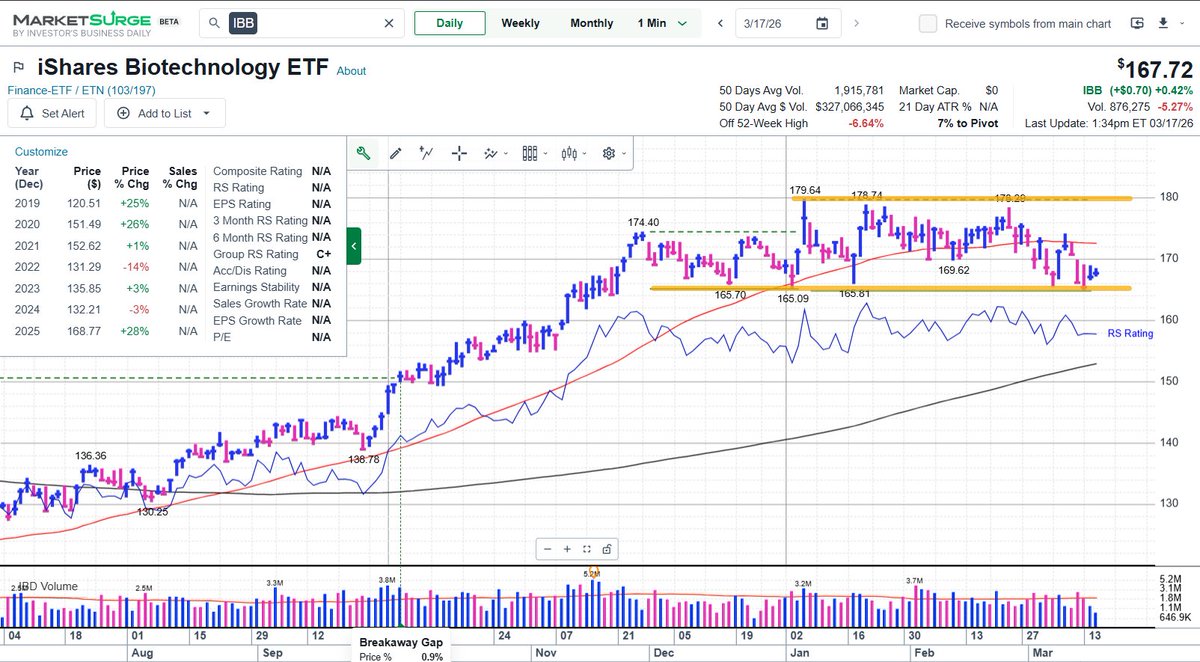Click the Set Alert button
1200x662 pixels.
coord(53,113)
